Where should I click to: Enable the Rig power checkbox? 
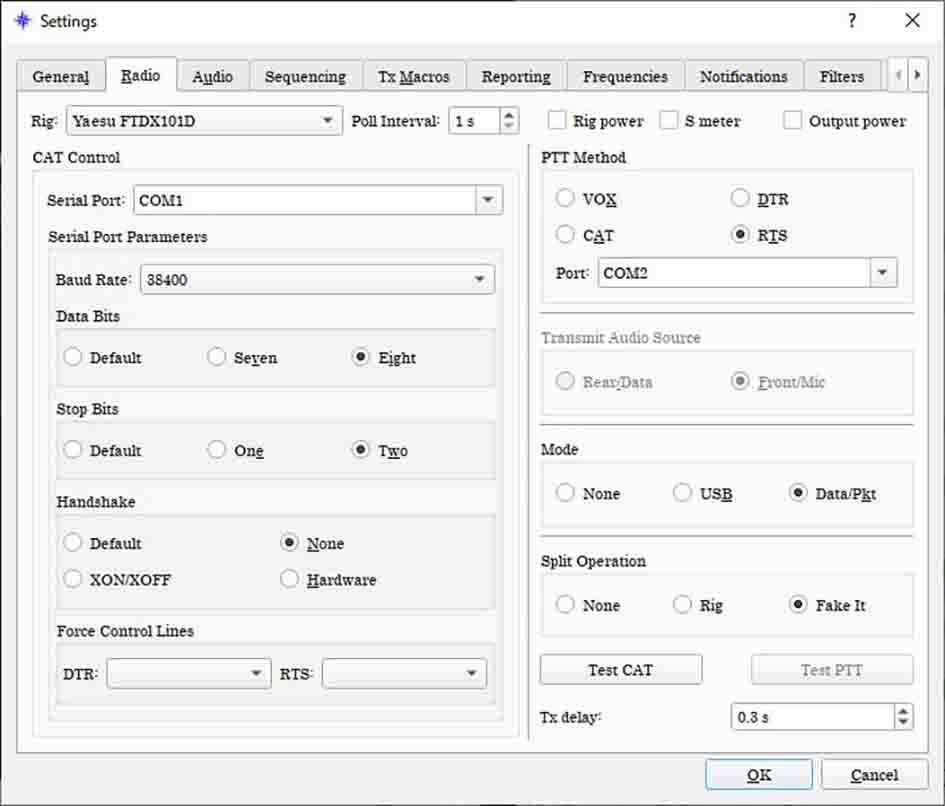pyautogui.click(x=557, y=121)
